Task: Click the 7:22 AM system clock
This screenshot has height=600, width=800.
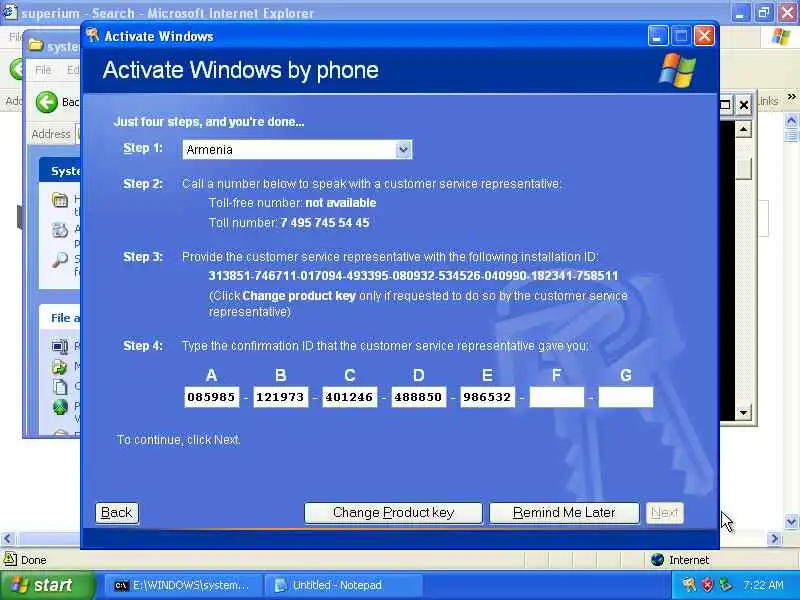Action: point(763,585)
